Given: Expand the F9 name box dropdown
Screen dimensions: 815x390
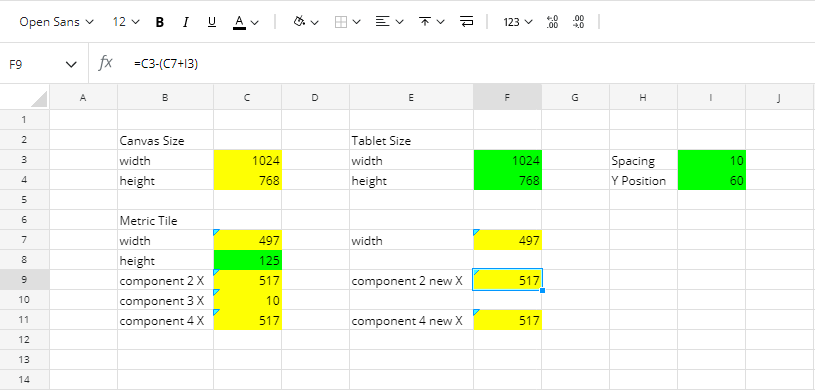Looking at the screenshot, I should pyautogui.click(x=71, y=64).
